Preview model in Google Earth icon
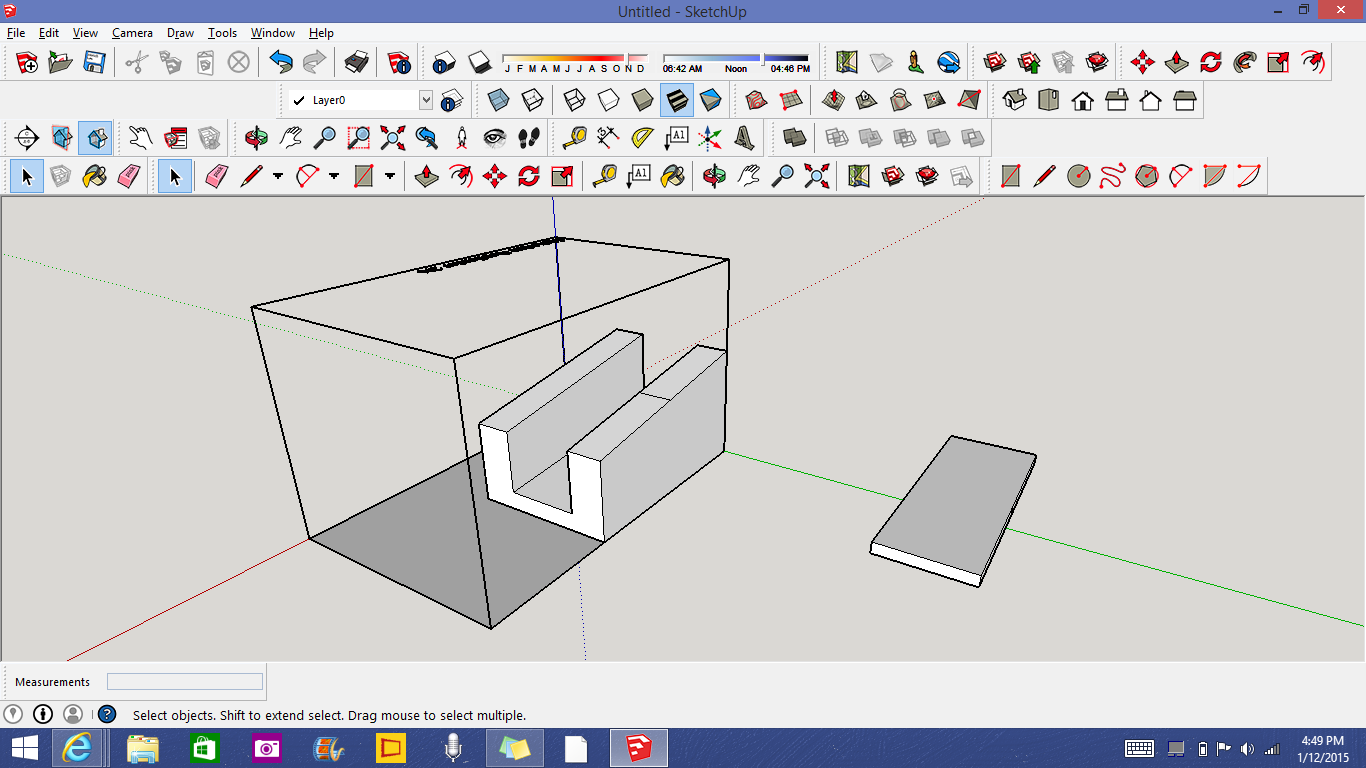Screen dimensions: 1366x768 pos(949,63)
